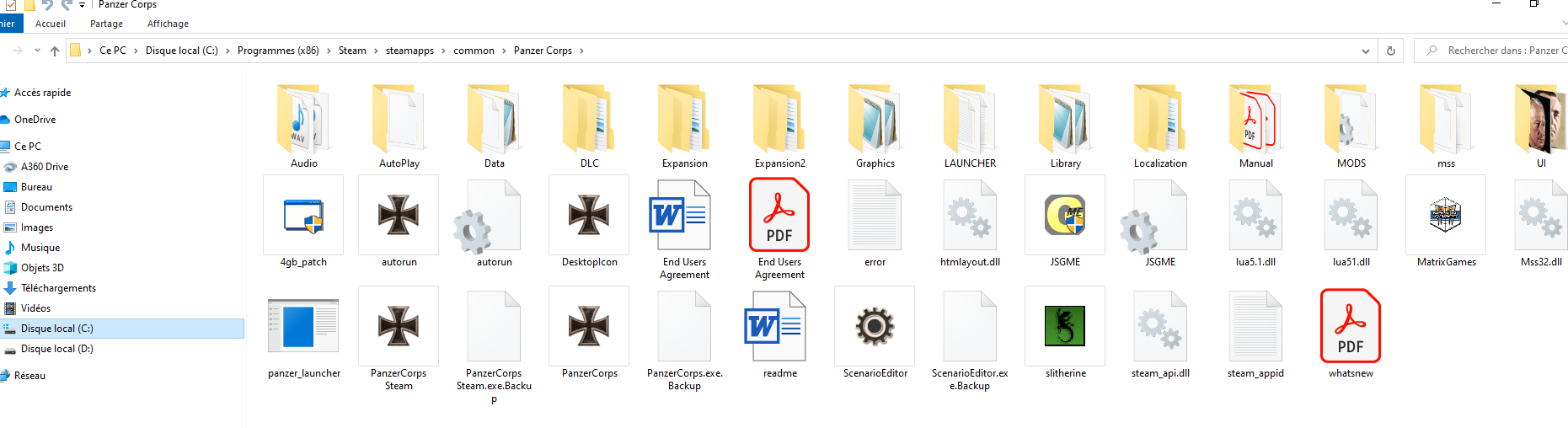
Task: Refresh the current folder view
Action: coord(1391,51)
